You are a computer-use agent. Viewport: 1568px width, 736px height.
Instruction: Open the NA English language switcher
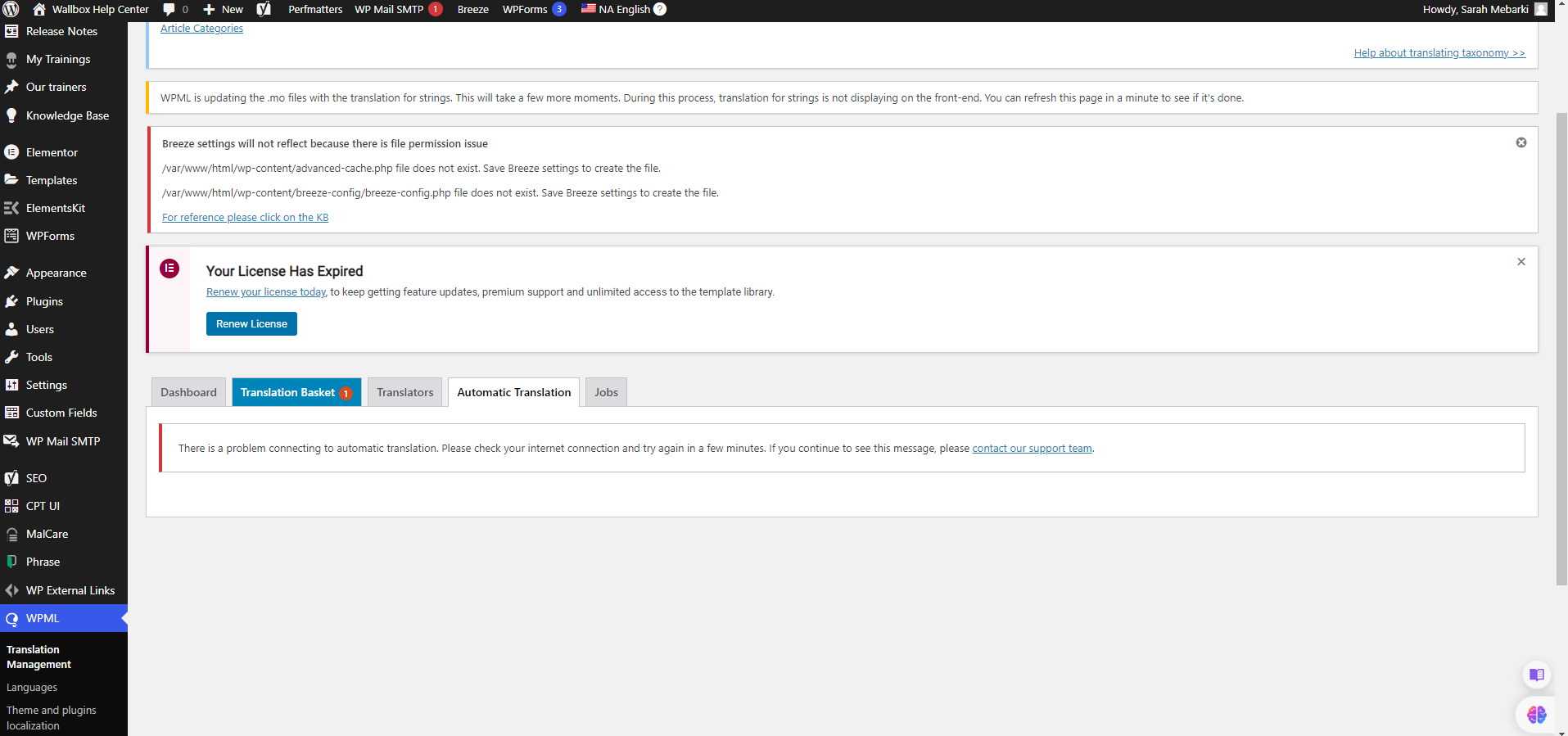(616, 10)
